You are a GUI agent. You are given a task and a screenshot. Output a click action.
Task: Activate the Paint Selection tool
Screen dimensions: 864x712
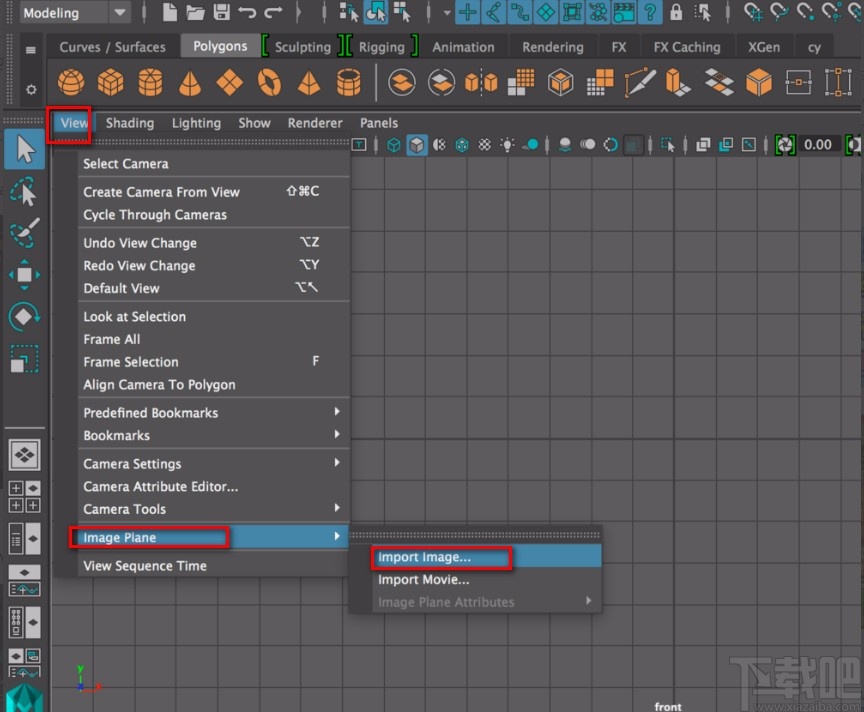click(x=24, y=233)
